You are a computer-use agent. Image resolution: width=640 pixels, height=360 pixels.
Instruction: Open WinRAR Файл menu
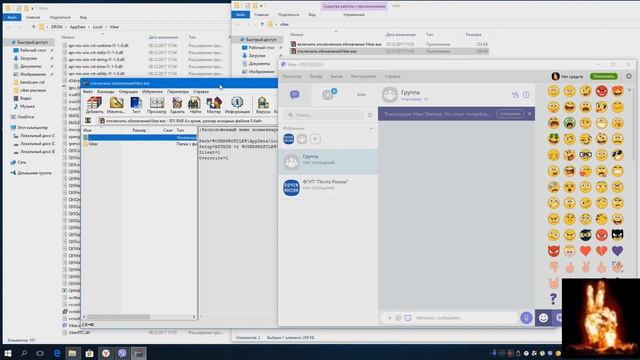tap(88, 92)
